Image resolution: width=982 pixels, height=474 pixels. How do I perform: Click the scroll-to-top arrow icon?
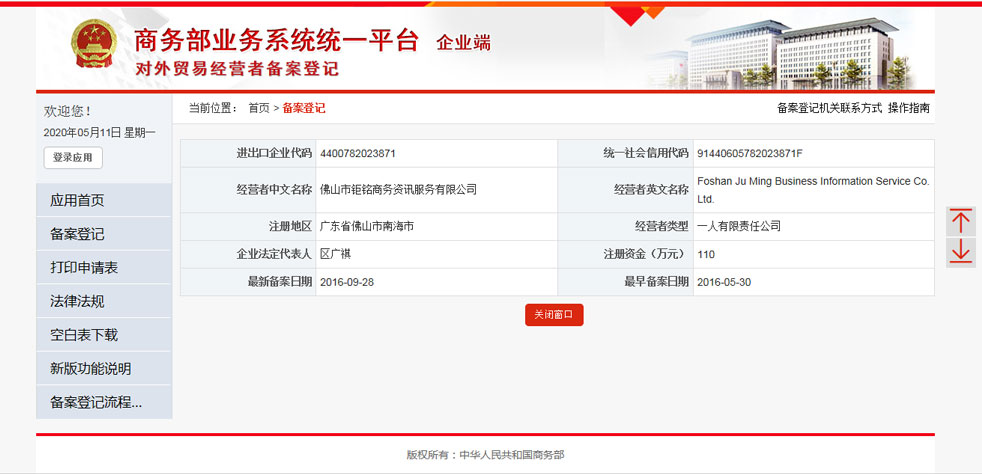pyautogui.click(x=960, y=222)
